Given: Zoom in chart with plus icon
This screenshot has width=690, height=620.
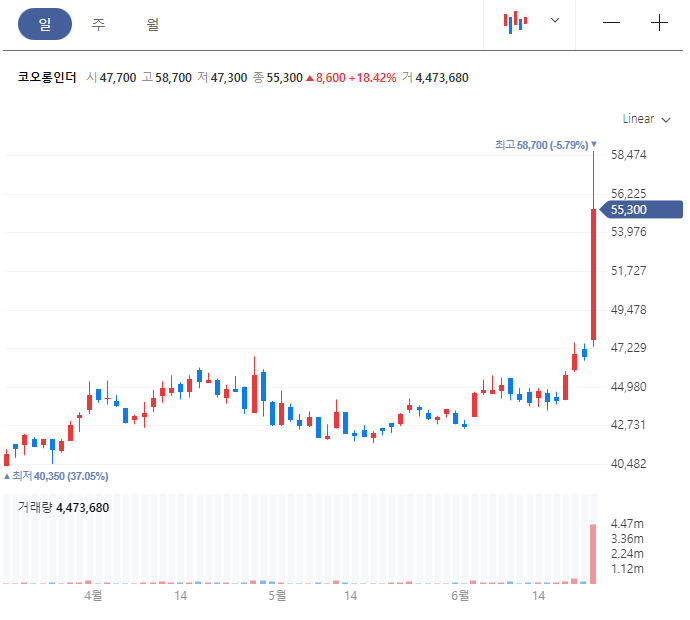Looking at the screenshot, I should tap(659, 22).
